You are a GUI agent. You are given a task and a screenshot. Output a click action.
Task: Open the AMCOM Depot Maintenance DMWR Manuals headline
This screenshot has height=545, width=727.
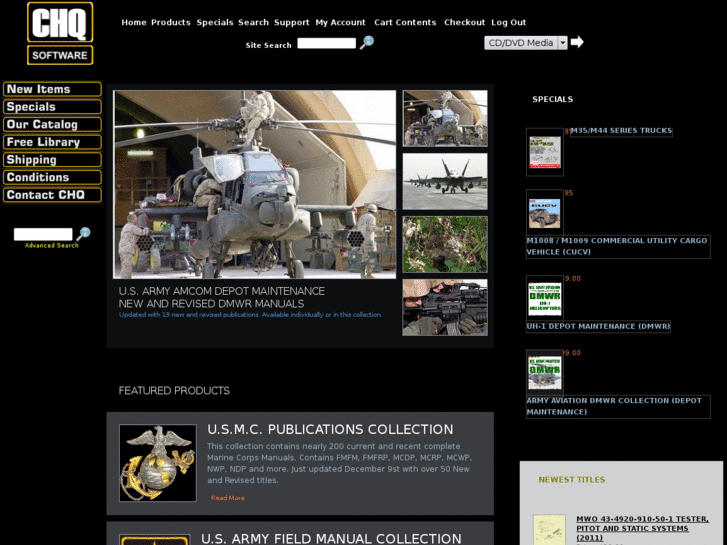(x=222, y=297)
